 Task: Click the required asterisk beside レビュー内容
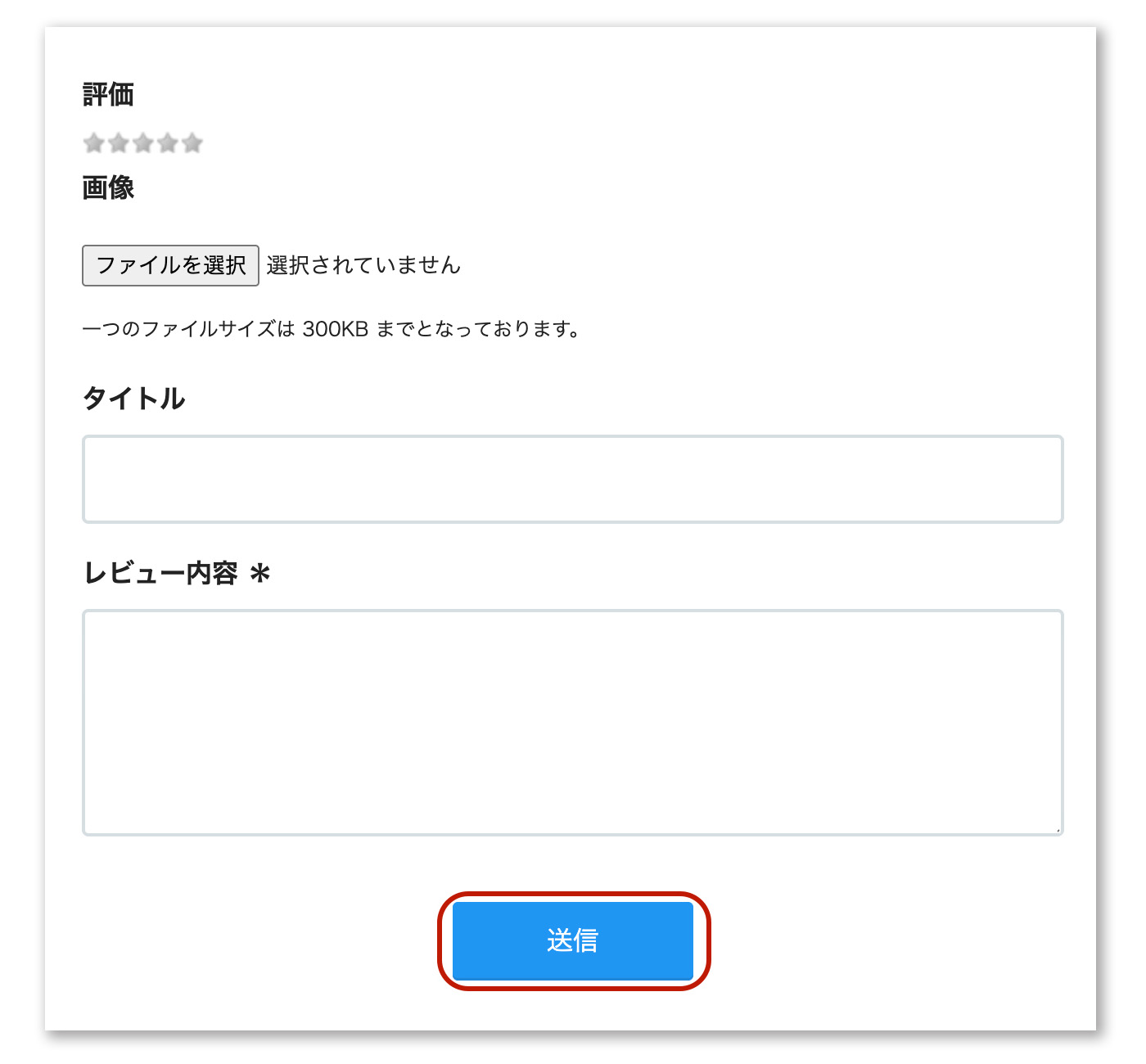[x=260, y=573]
